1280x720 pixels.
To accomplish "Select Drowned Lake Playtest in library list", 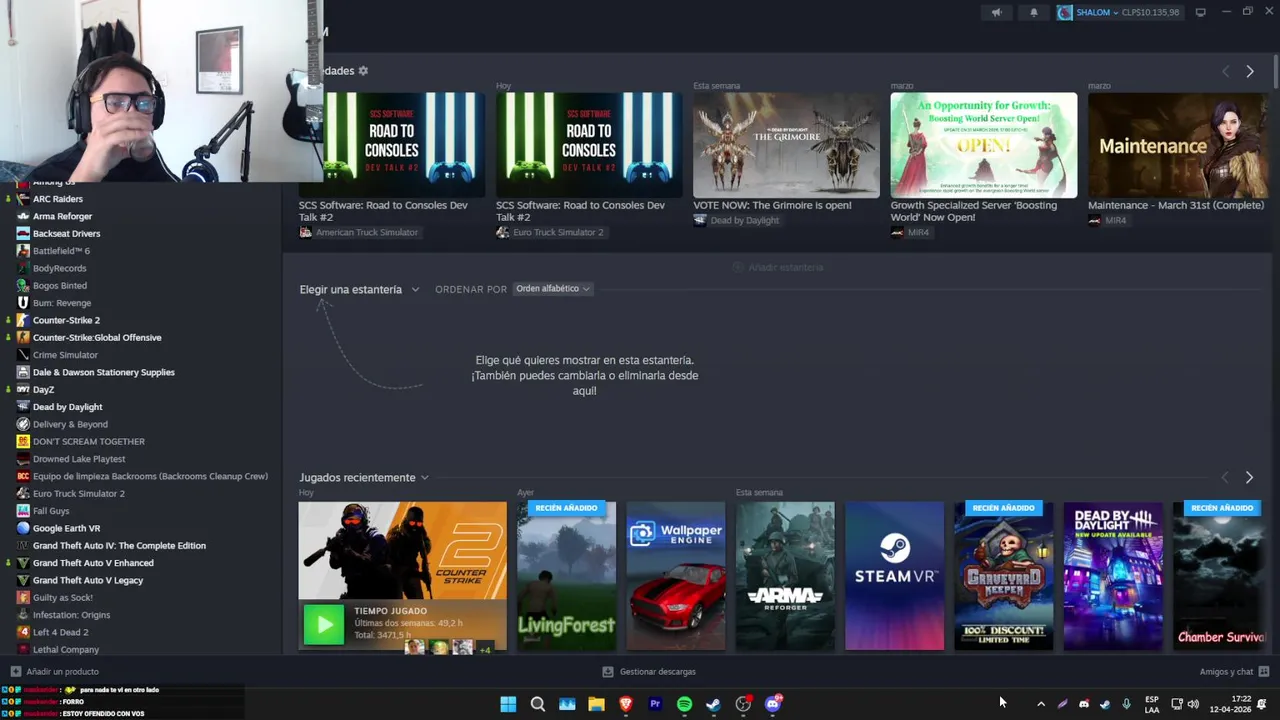I will tap(79, 459).
